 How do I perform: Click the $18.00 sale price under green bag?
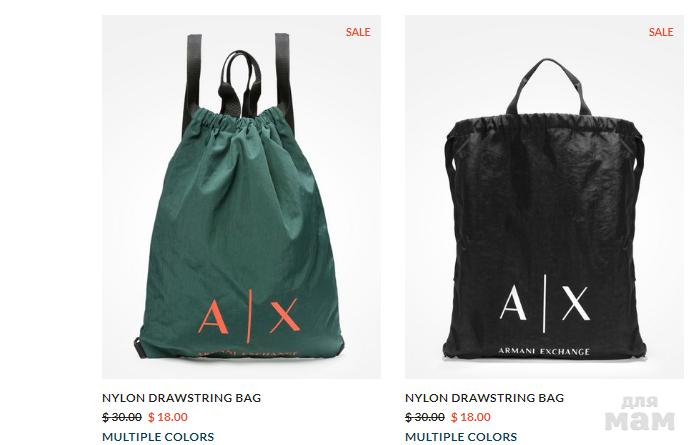coord(168,417)
